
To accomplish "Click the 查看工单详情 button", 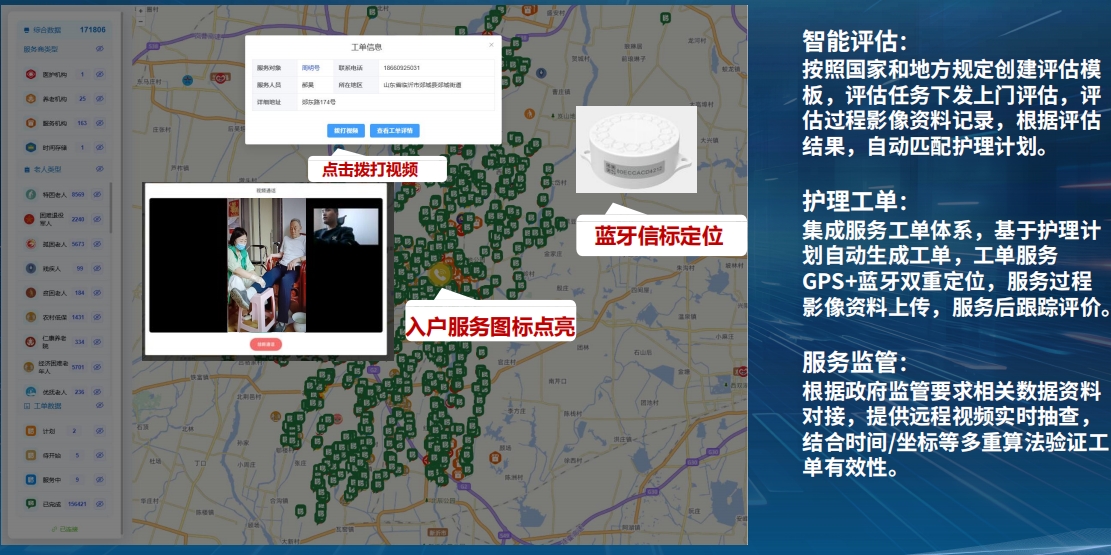I will [x=395, y=130].
